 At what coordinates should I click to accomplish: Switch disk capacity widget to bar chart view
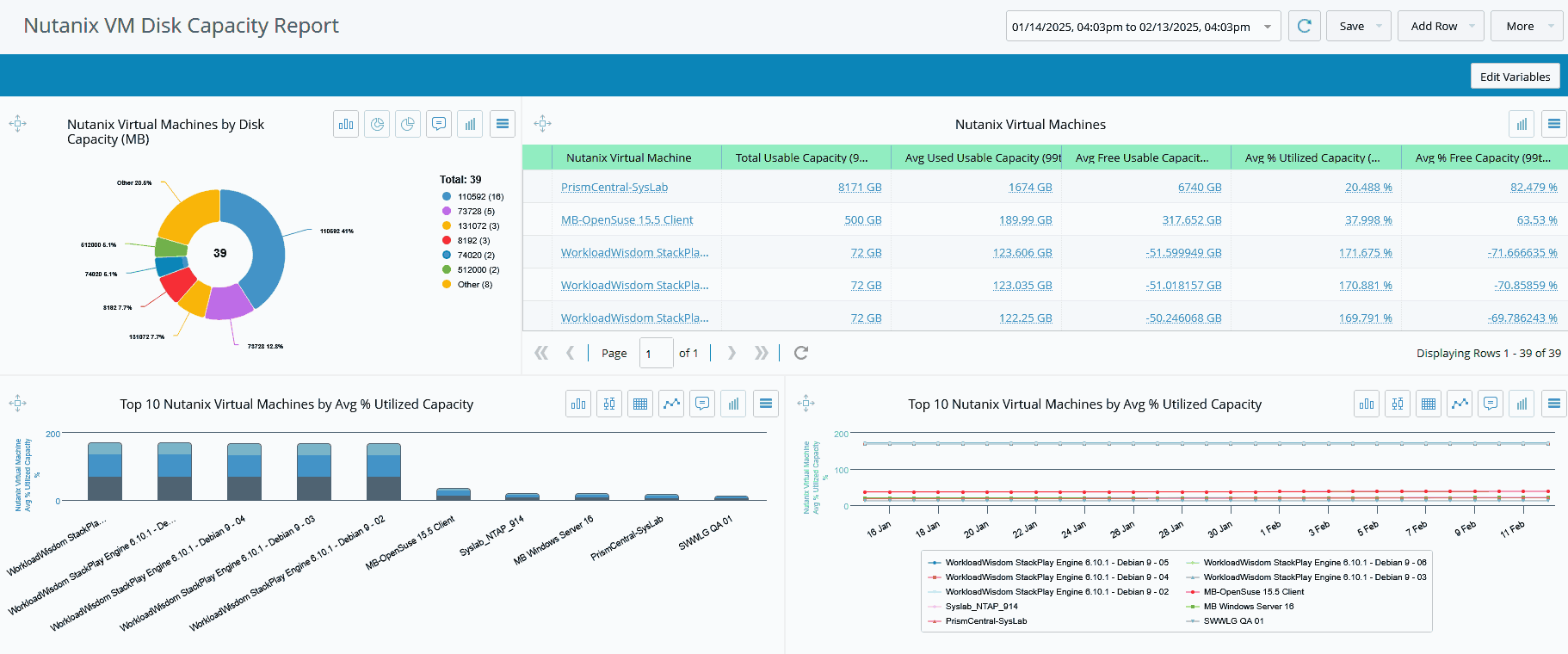pos(346,124)
